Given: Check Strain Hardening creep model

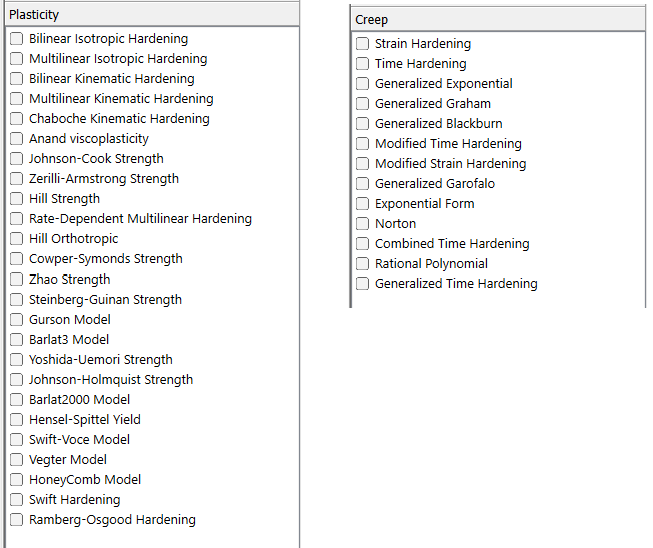Looking at the screenshot, I should point(363,44).
